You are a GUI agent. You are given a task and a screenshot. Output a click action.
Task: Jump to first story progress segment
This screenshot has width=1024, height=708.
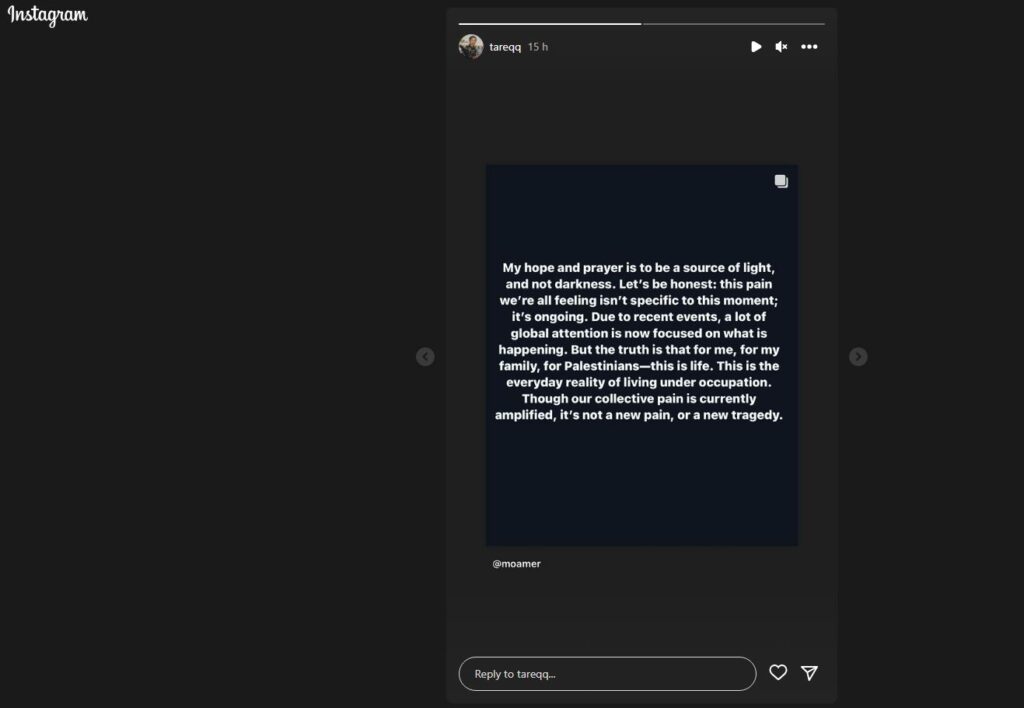550,24
